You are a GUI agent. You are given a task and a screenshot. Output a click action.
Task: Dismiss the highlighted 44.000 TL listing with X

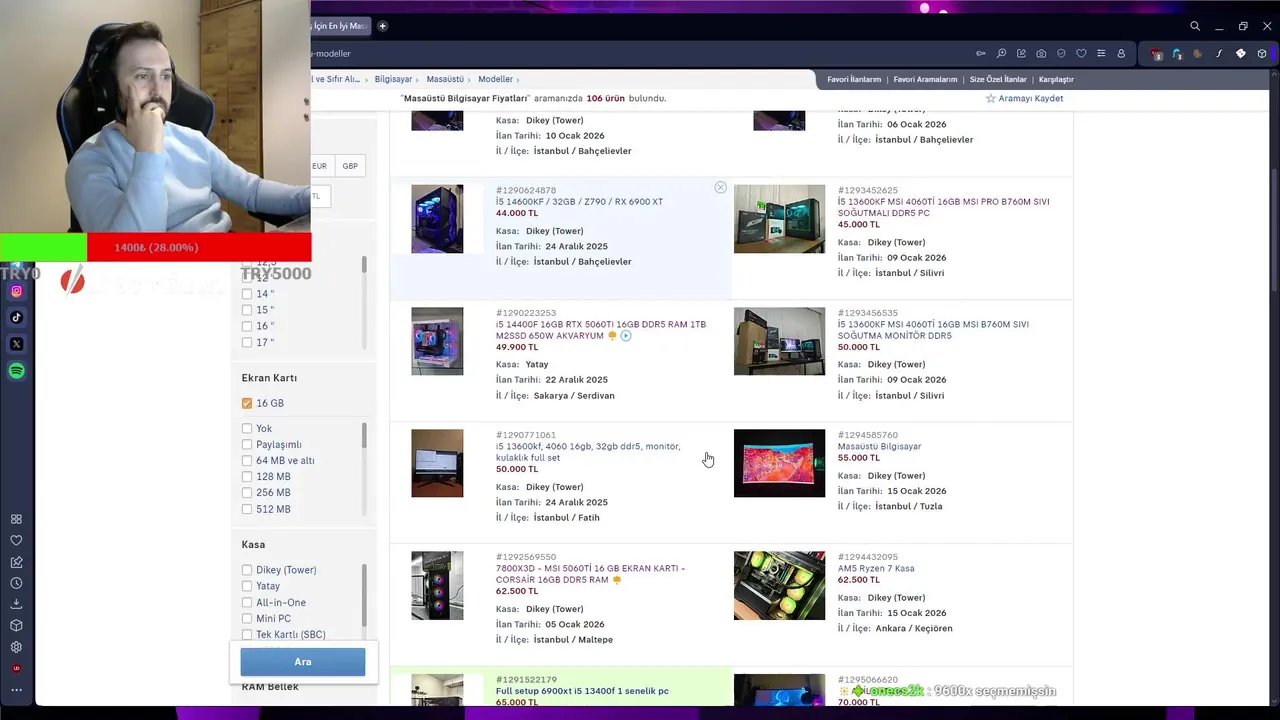point(720,188)
